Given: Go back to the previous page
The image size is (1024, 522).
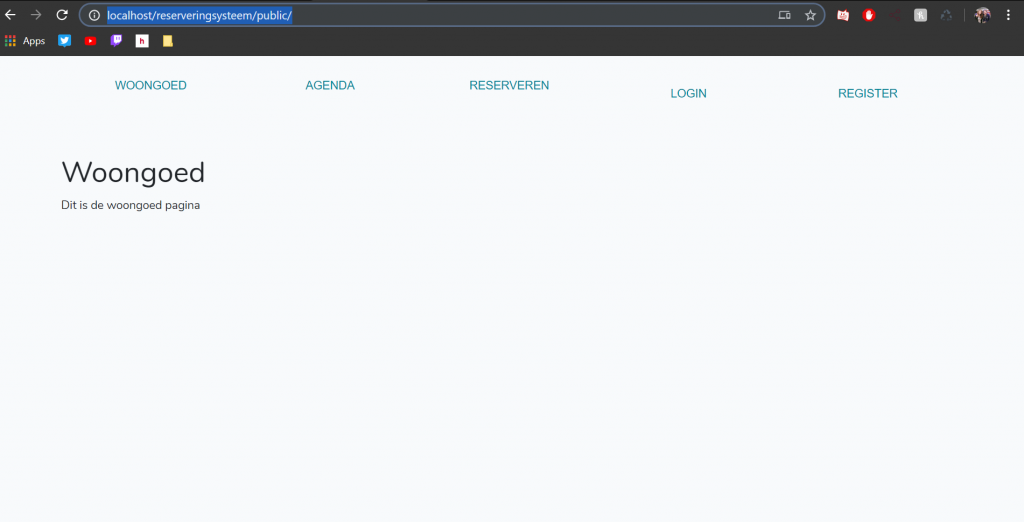Looking at the screenshot, I should [x=10, y=15].
